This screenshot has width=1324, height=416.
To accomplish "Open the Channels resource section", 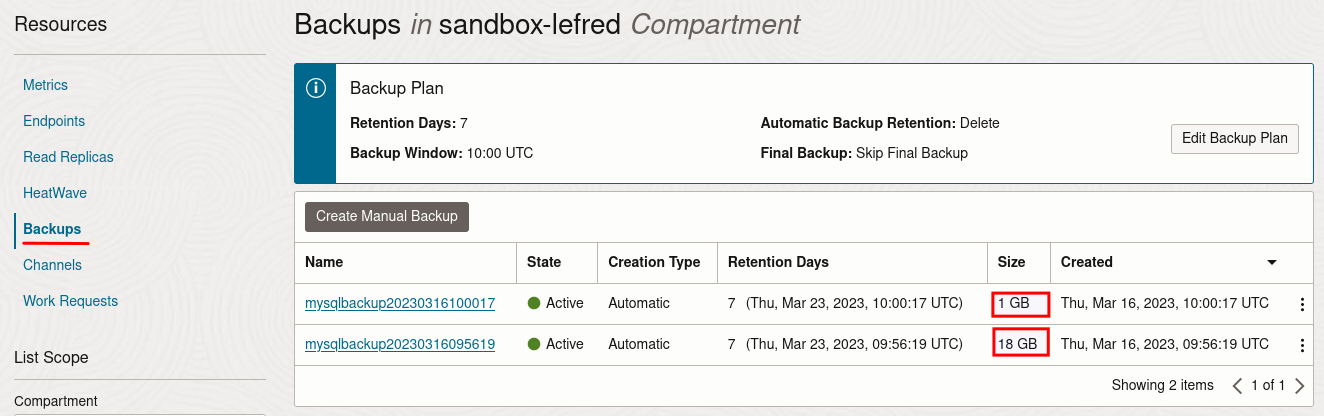I will [52, 265].
